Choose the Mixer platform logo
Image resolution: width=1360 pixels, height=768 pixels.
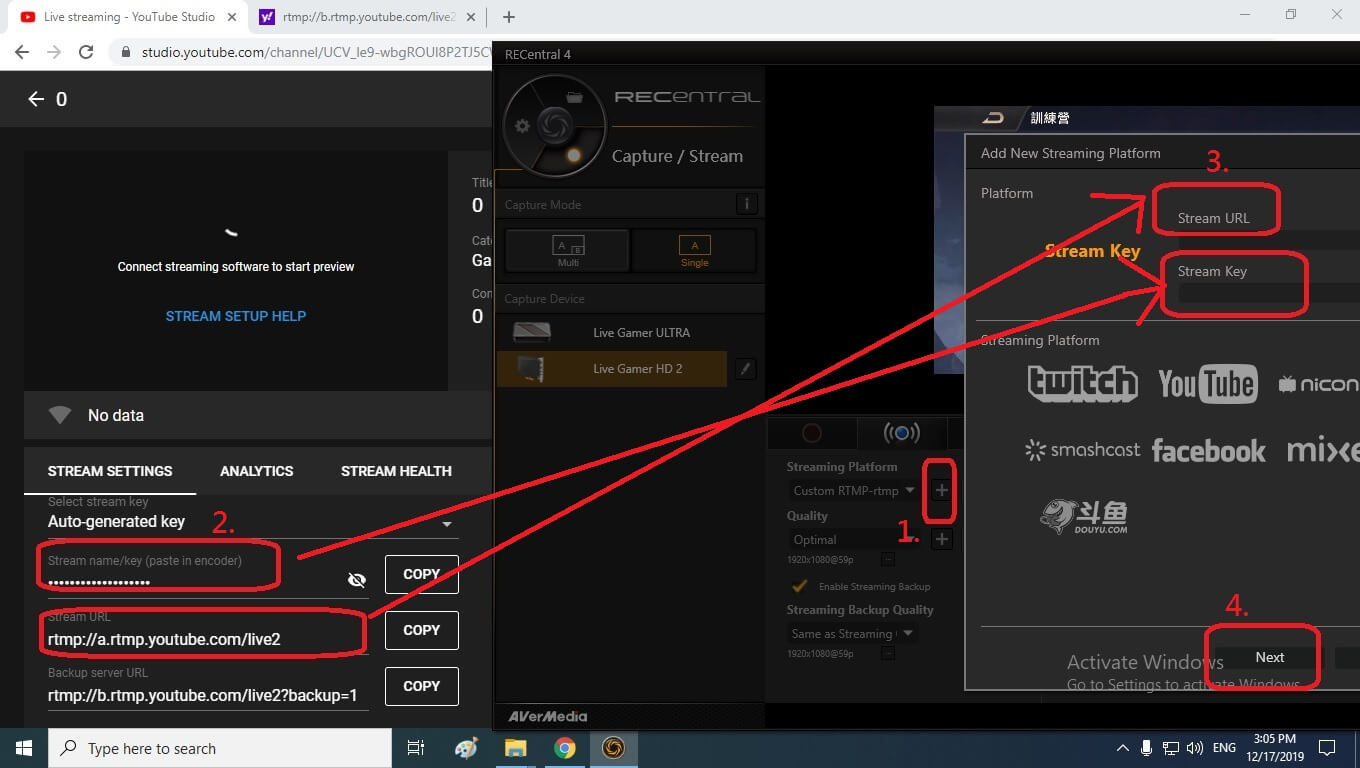click(x=1322, y=450)
